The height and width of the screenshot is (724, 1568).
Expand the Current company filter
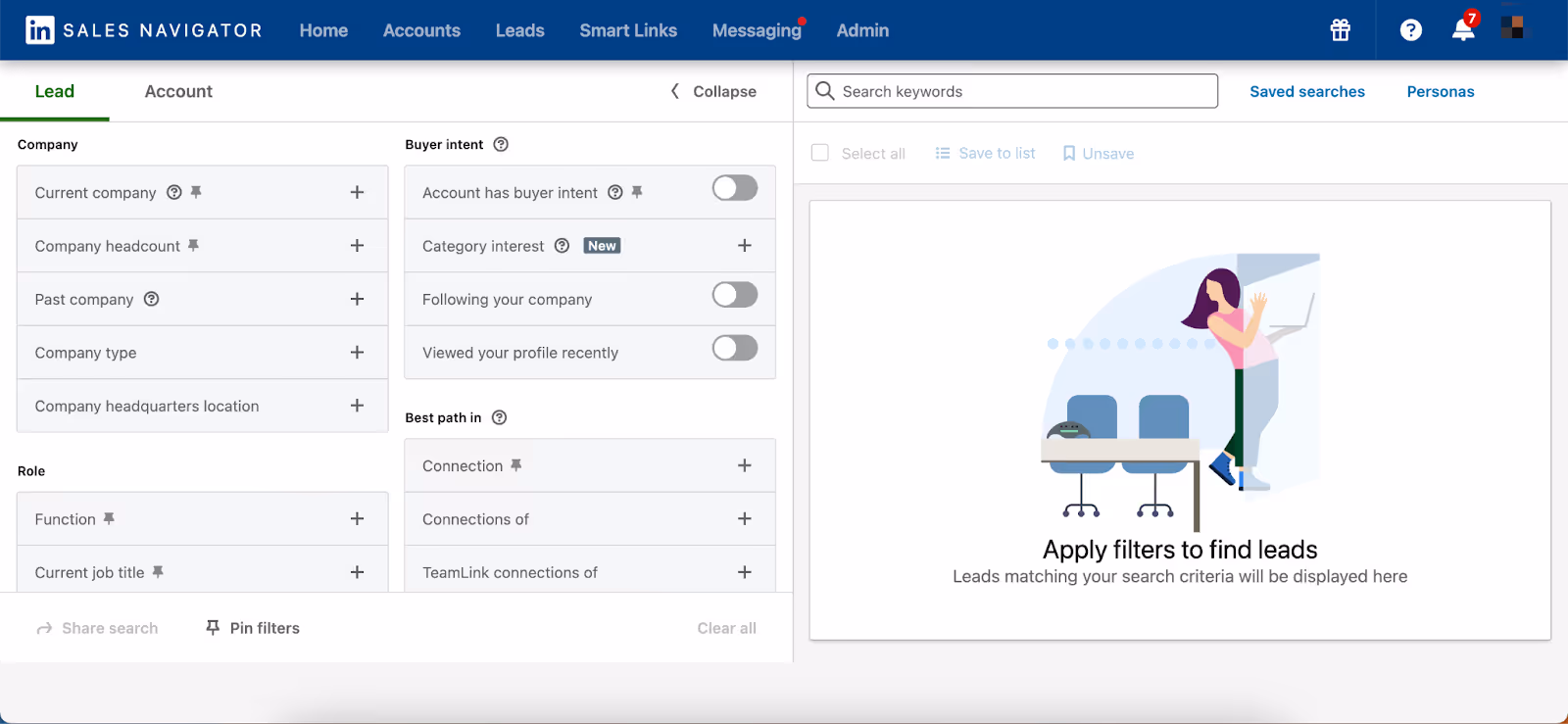coord(357,192)
